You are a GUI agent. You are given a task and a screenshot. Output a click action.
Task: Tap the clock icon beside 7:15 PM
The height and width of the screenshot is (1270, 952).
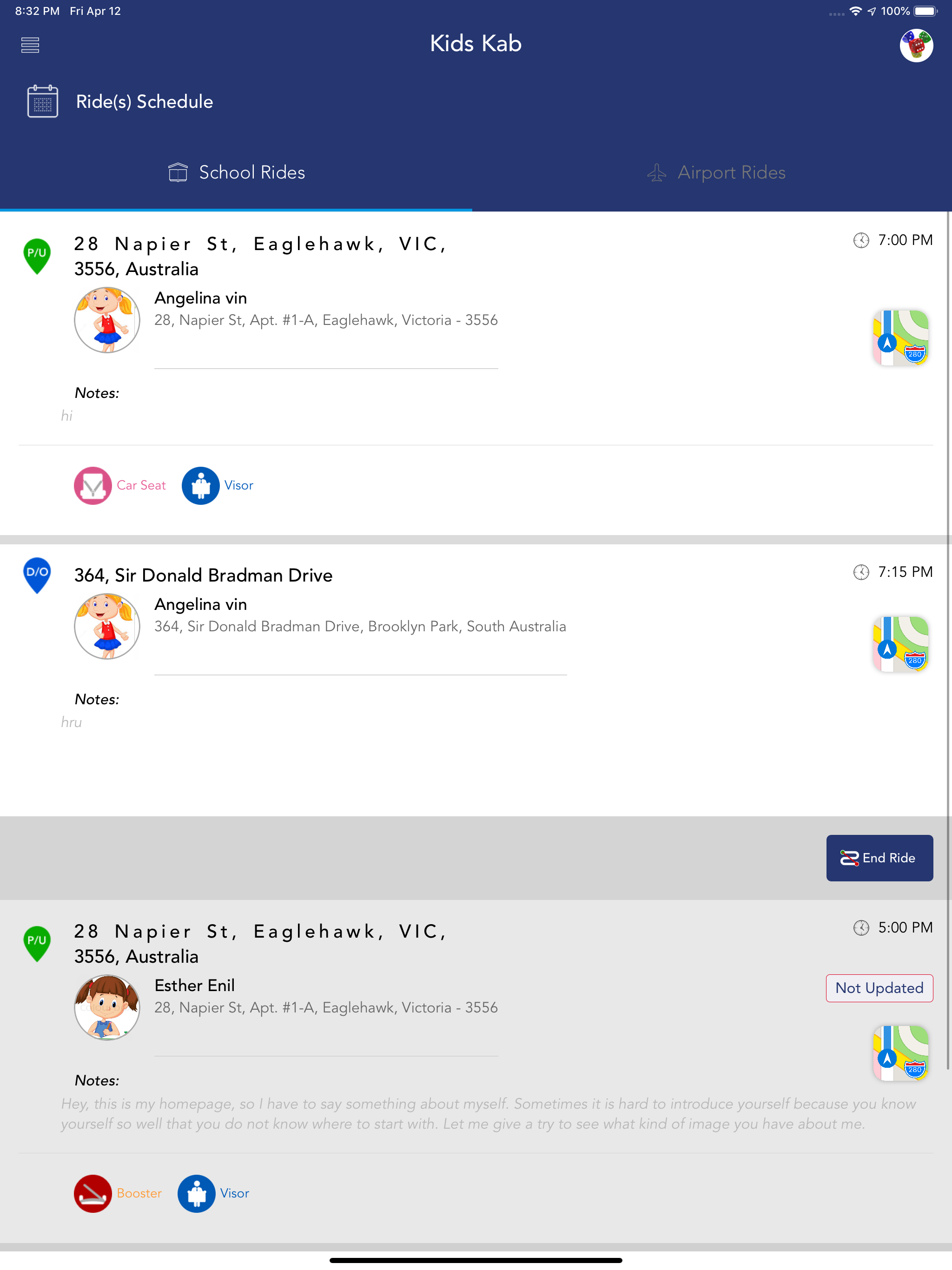(861, 572)
